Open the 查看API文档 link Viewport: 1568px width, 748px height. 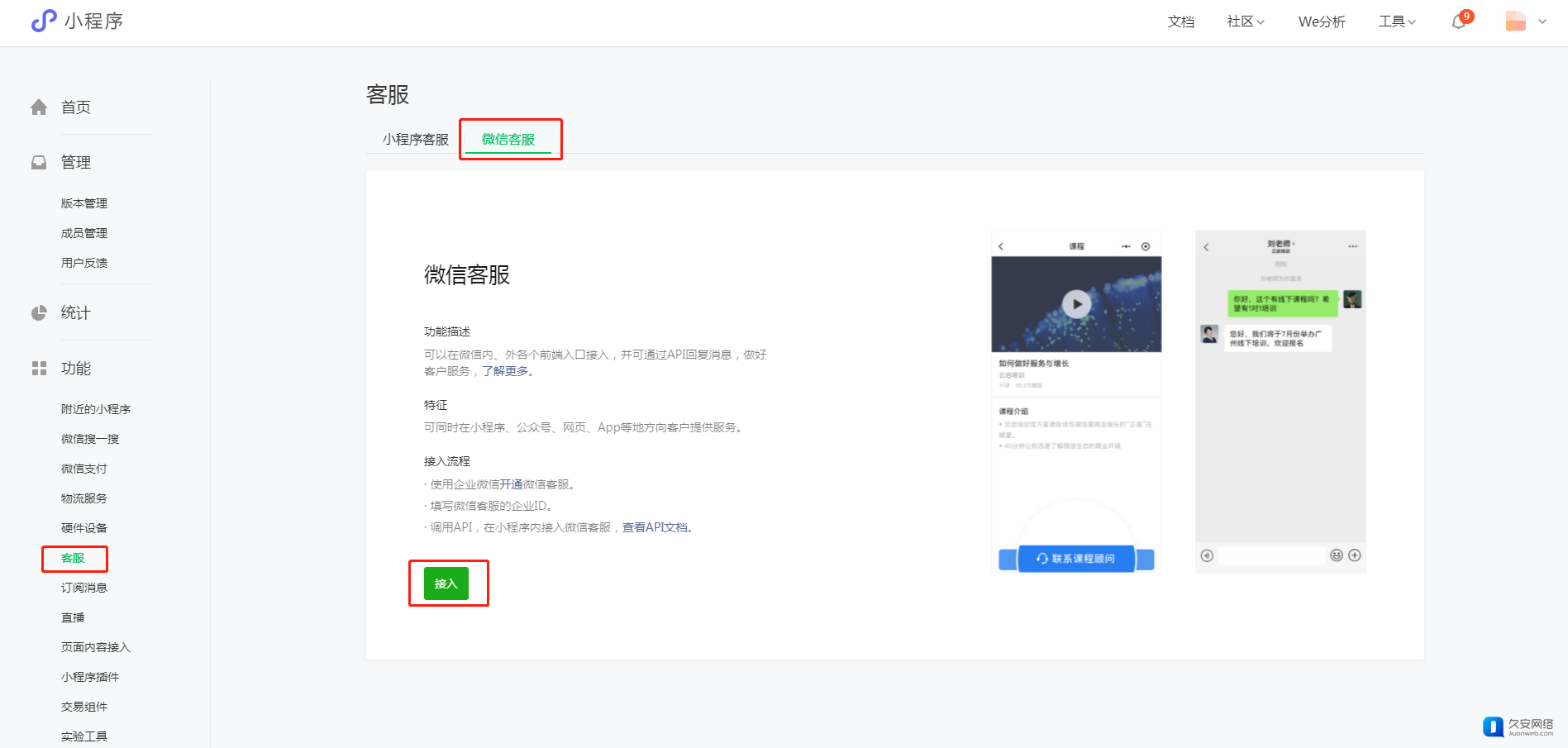655,527
